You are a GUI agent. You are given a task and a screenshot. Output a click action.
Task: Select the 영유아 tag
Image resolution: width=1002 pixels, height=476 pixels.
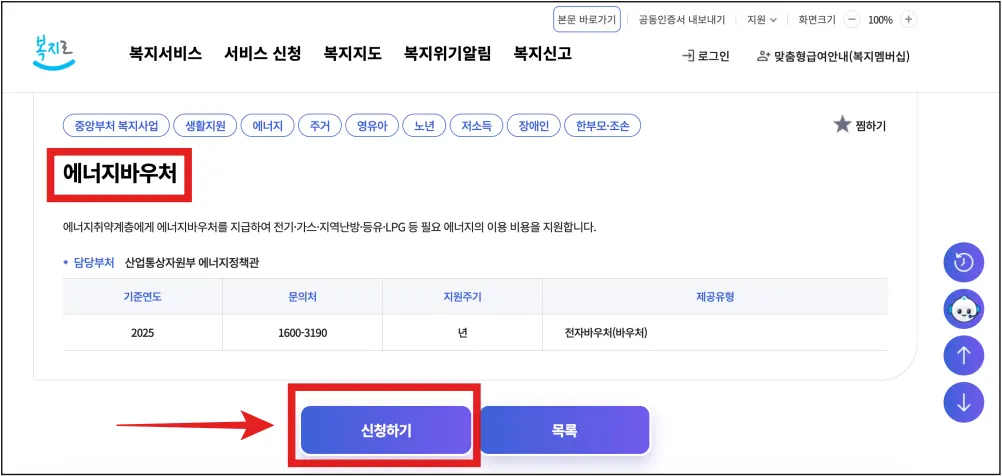[372, 126]
